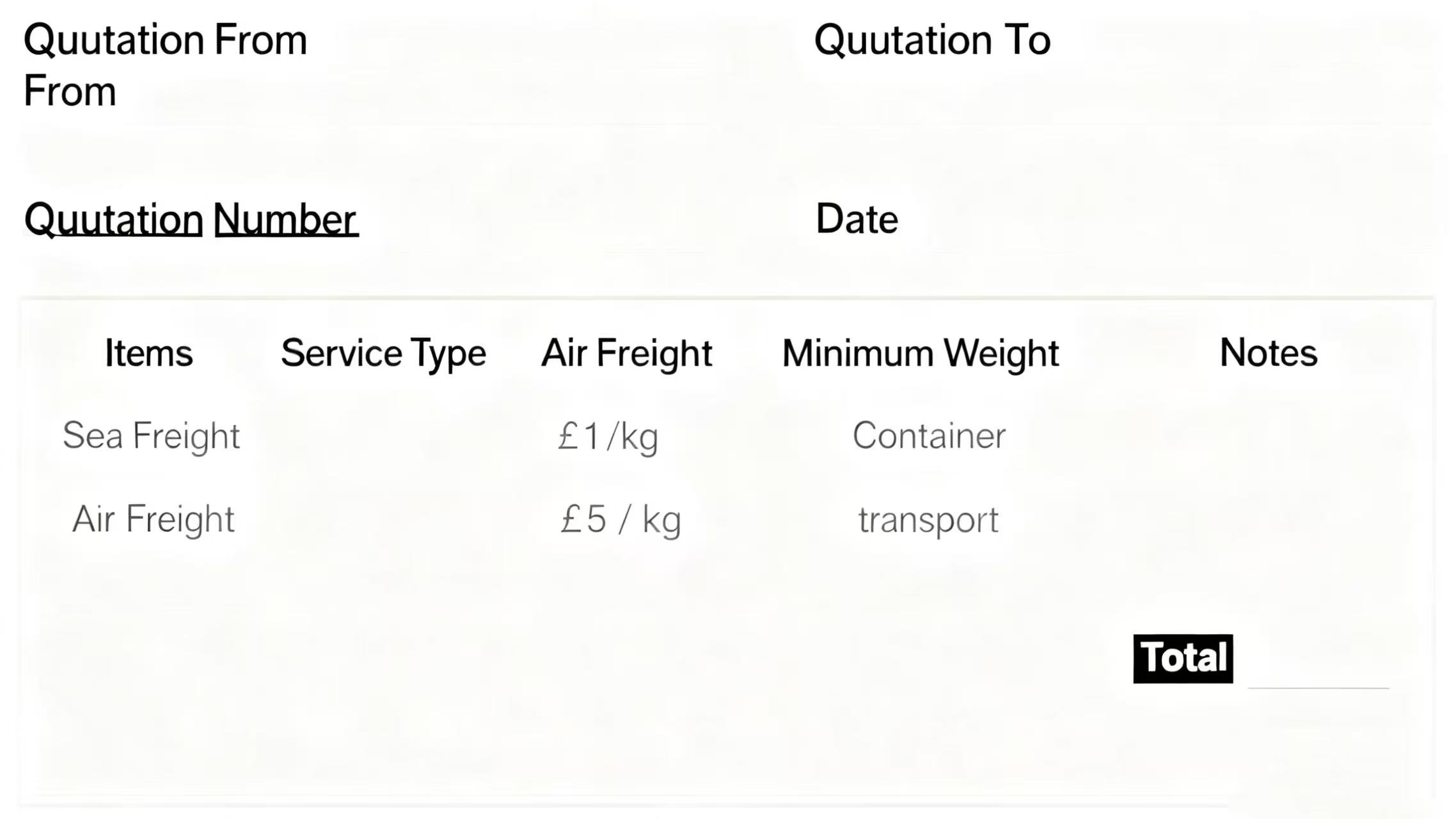Click the Notes column header

1268,353
